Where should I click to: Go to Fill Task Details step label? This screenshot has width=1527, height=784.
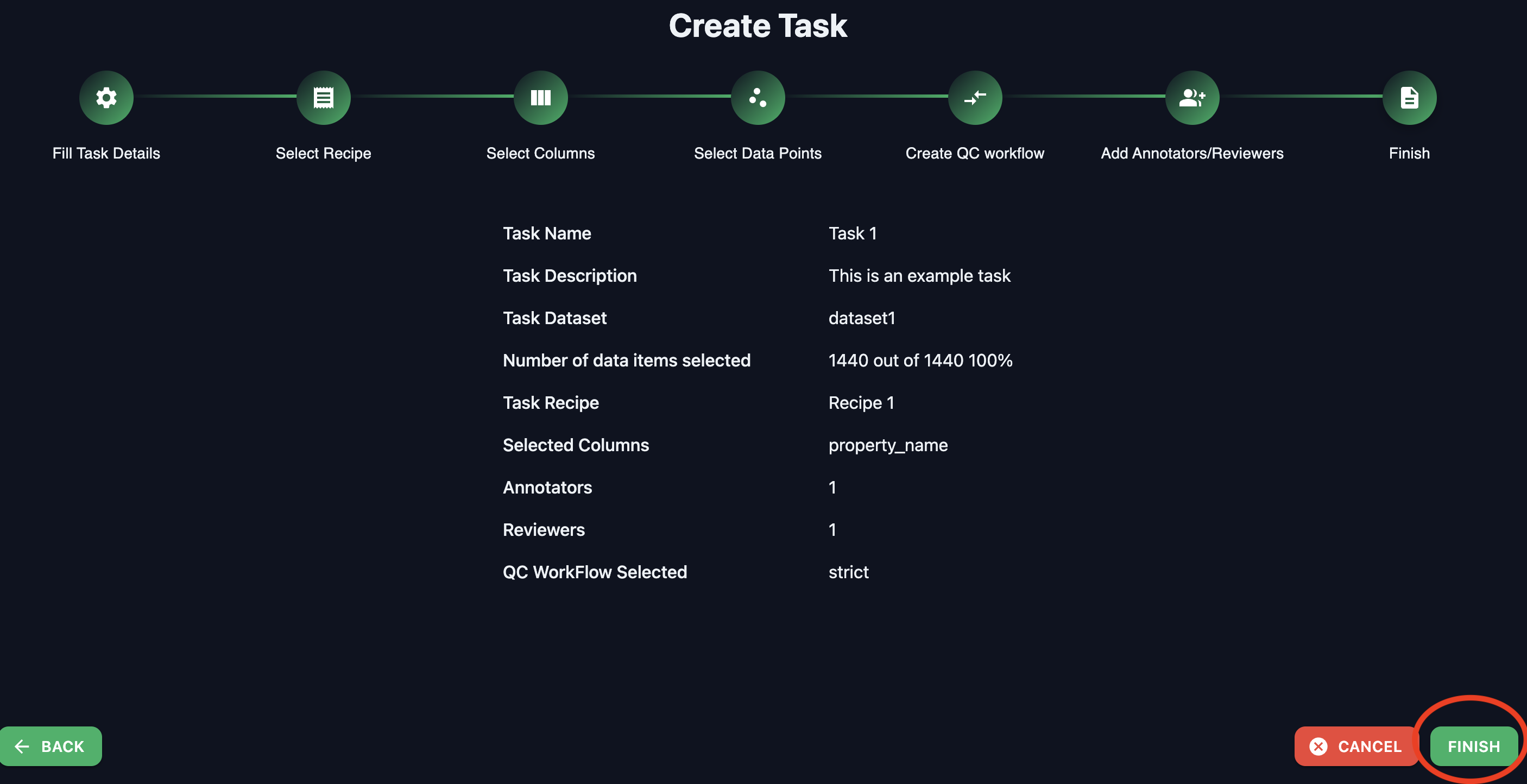(106, 154)
